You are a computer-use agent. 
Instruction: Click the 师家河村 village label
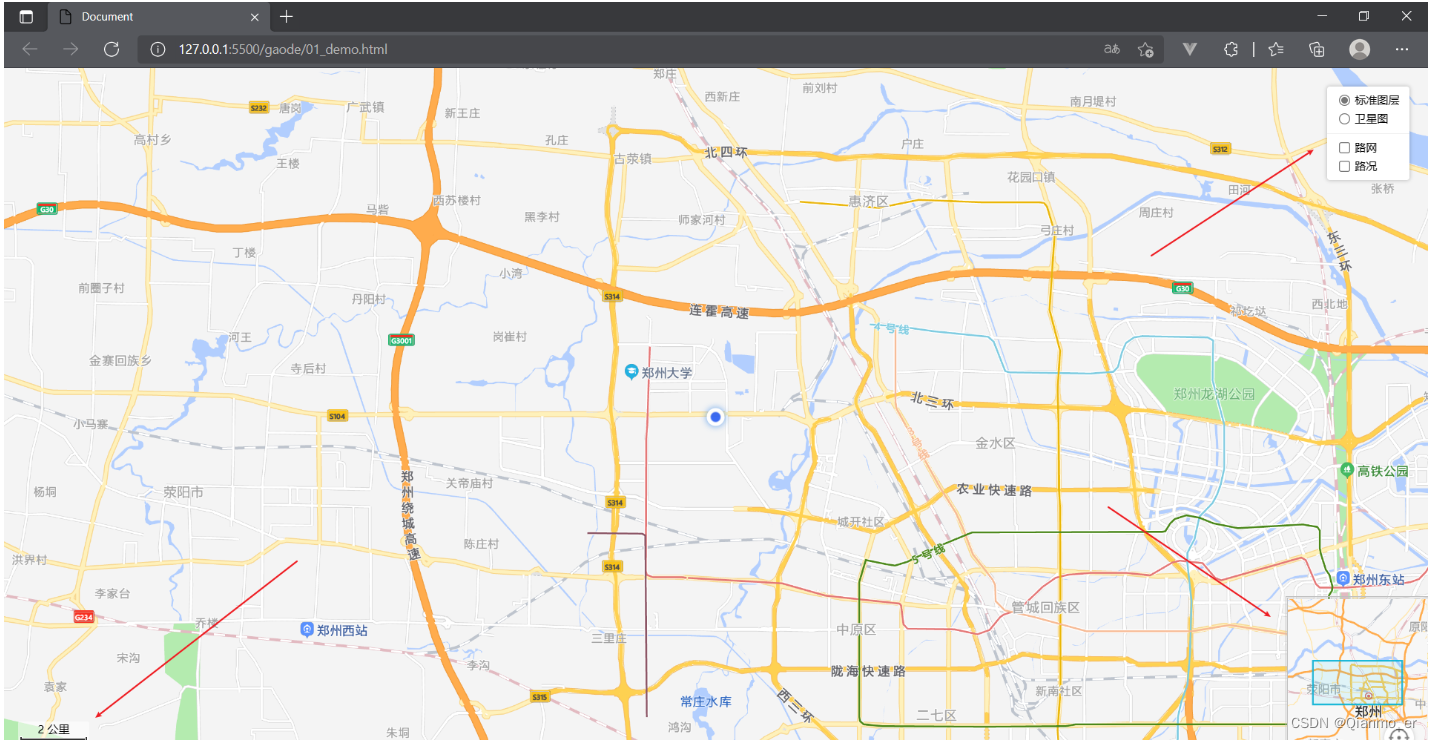701,219
